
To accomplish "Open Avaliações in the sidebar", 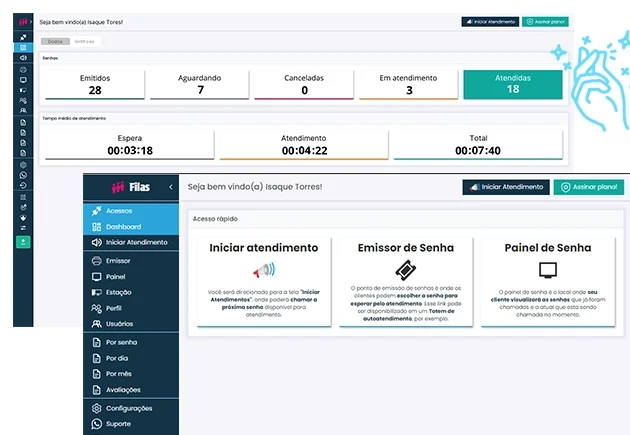I will [x=123, y=390].
